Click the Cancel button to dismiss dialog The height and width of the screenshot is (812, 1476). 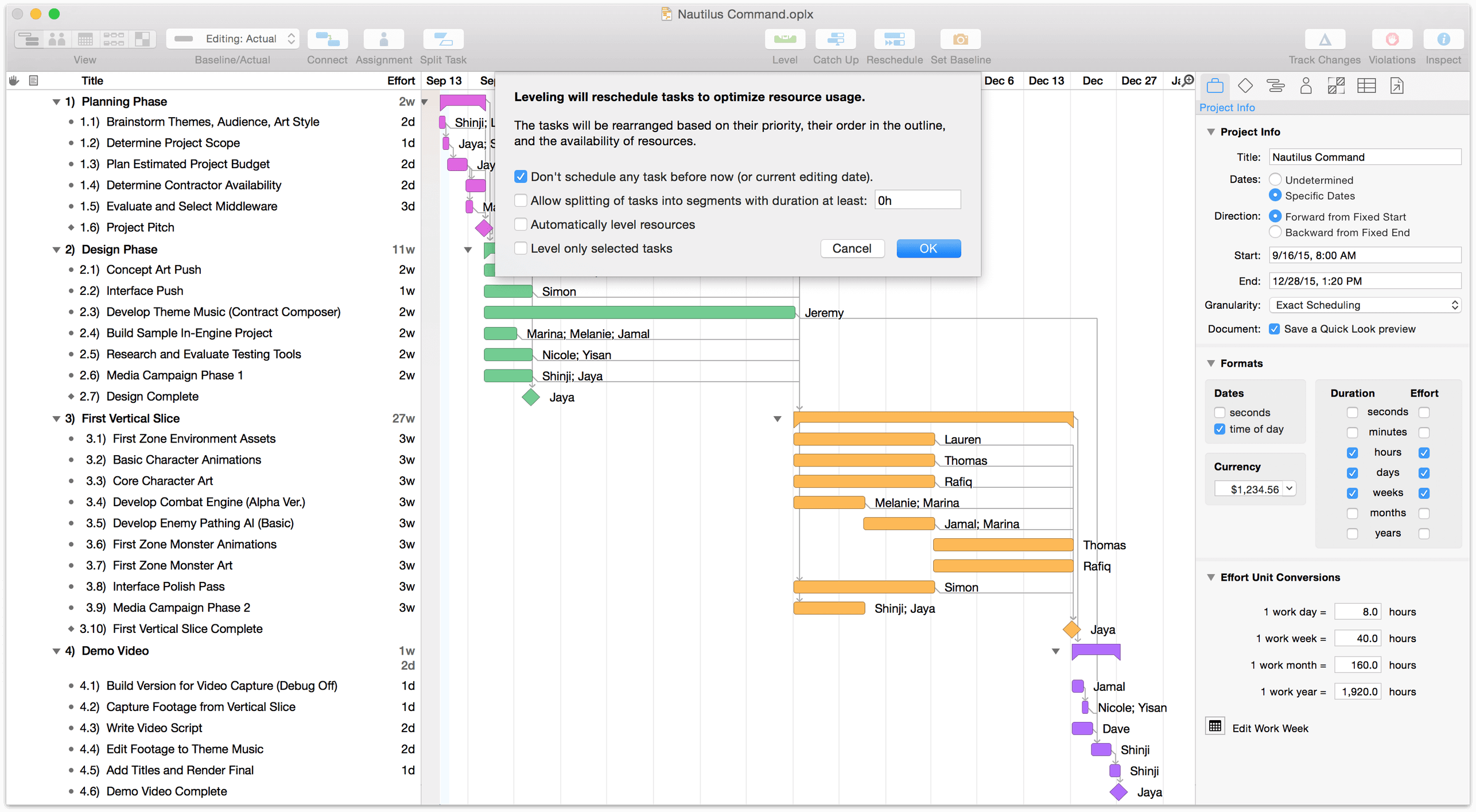(852, 248)
